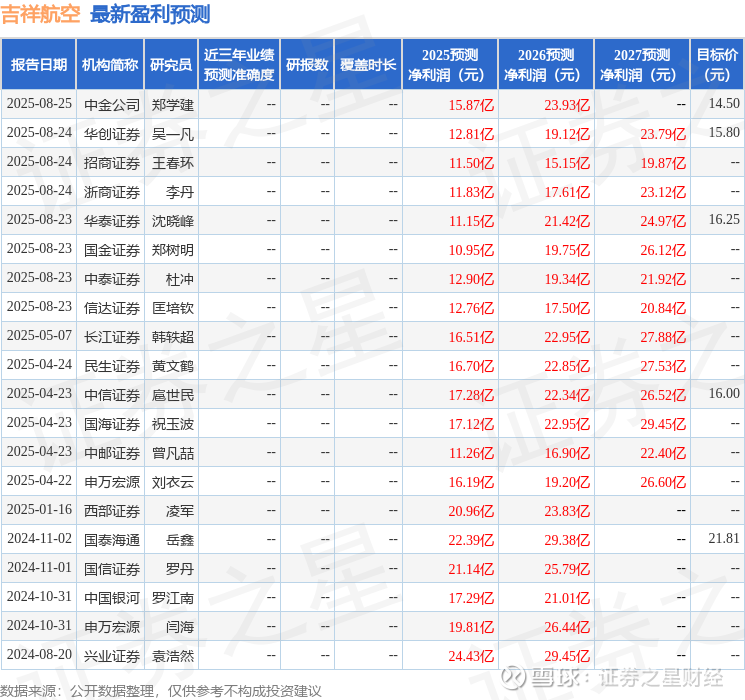This screenshot has height=700, width=745.
Task: Select the 研究员 column header
Action: 171,65
